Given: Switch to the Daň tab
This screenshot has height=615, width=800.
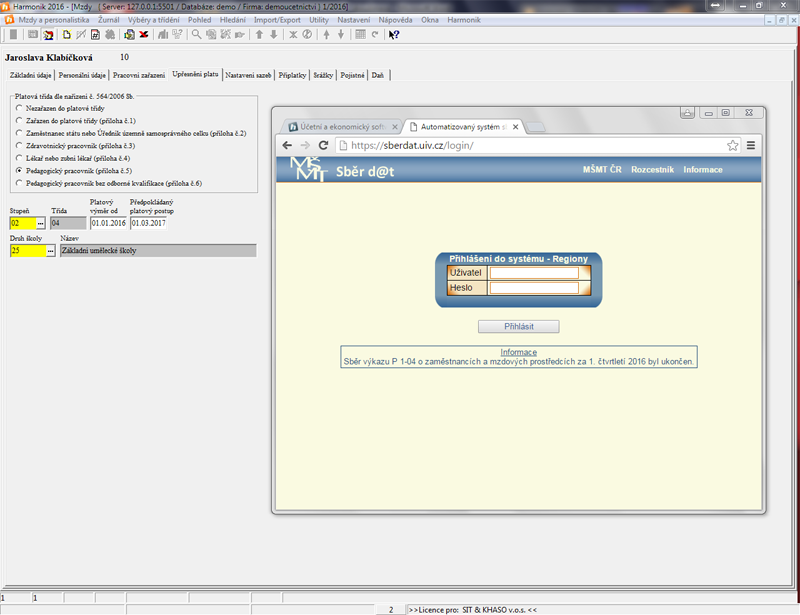Looking at the screenshot, I should (x=378, y=75).
